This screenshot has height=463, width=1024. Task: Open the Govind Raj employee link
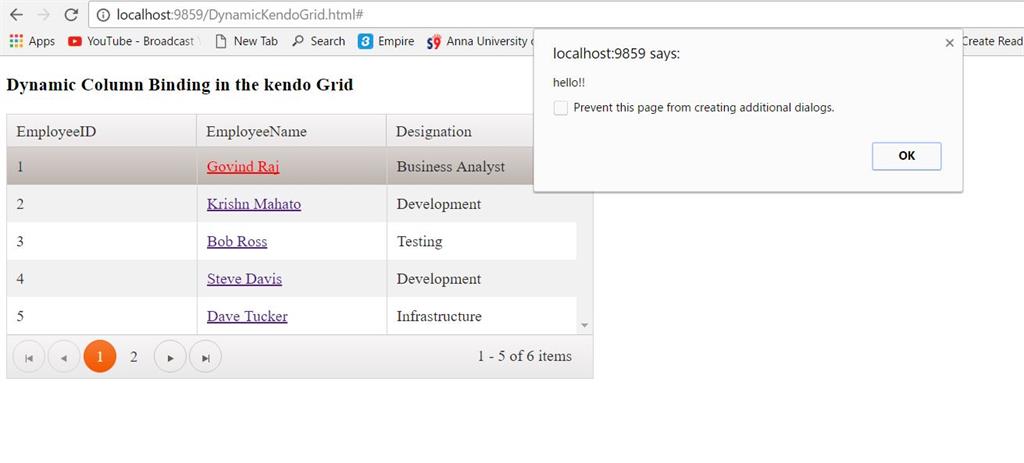pyautogui.click(x=243, y=167)
